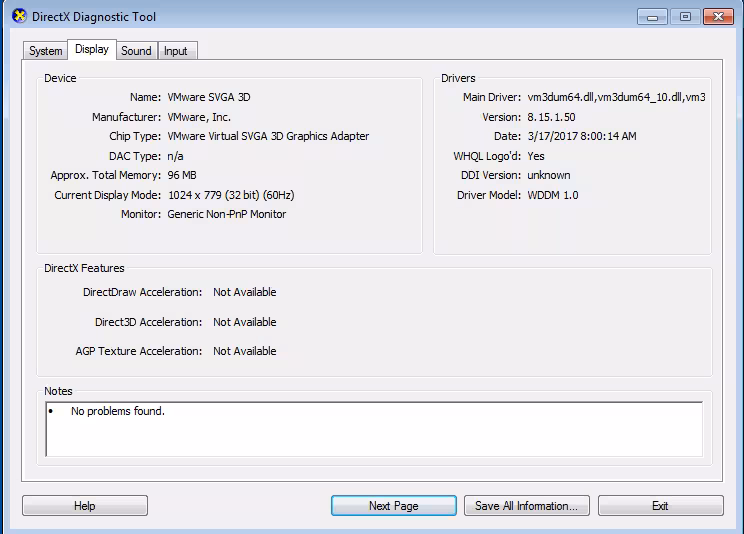
Task: Click the "Current Display Mode:" label
Action: point(108,195)
